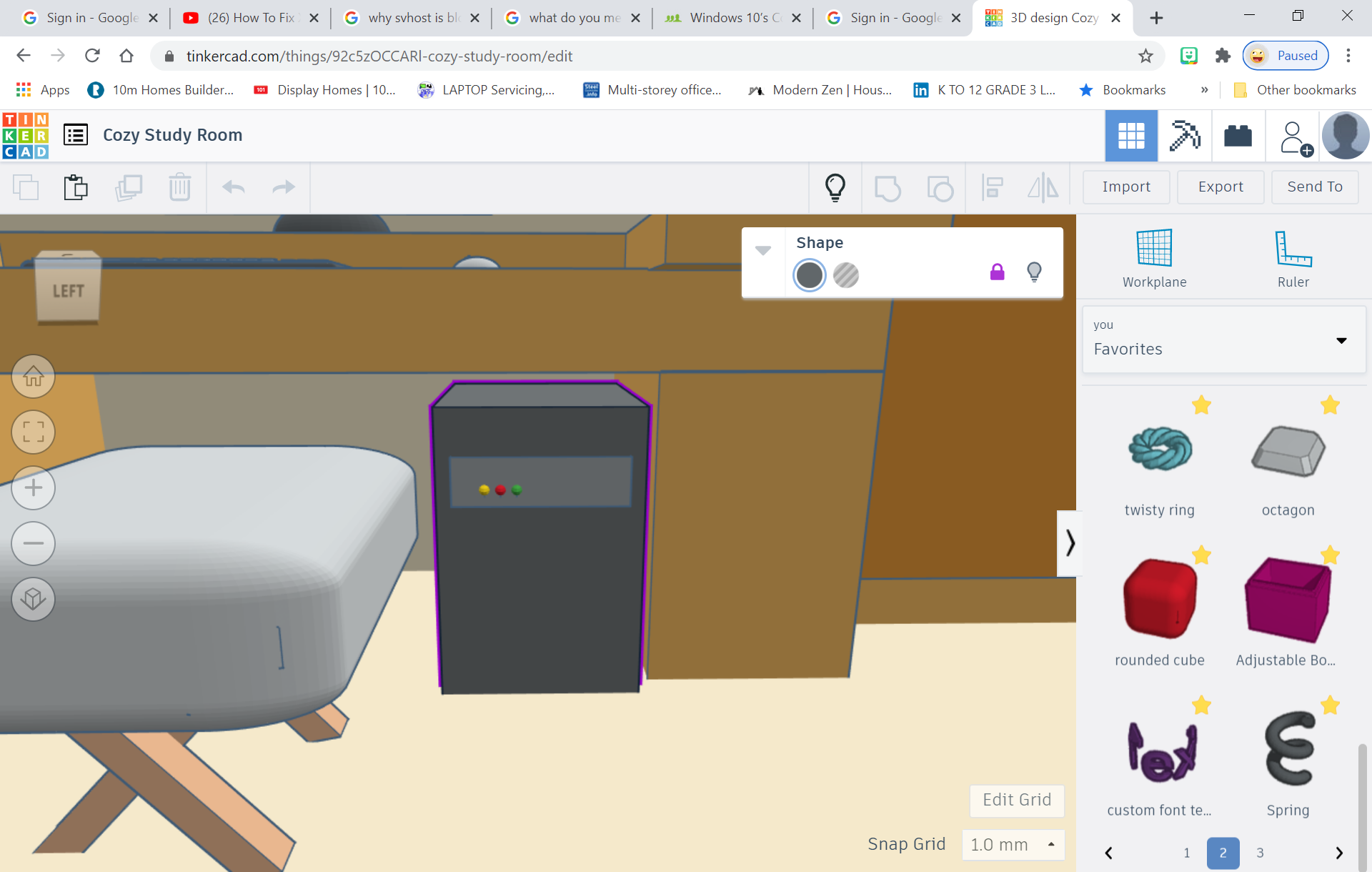Select the rounded cube shape thumbnail
This screenshot has height=872, width=1372.
(x=1159, y=599)
